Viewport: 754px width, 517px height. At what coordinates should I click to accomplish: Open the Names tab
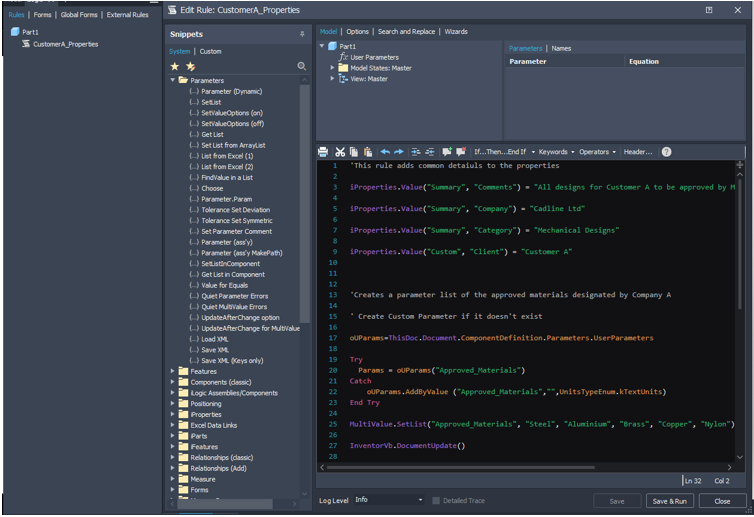(x=561, y=49)
